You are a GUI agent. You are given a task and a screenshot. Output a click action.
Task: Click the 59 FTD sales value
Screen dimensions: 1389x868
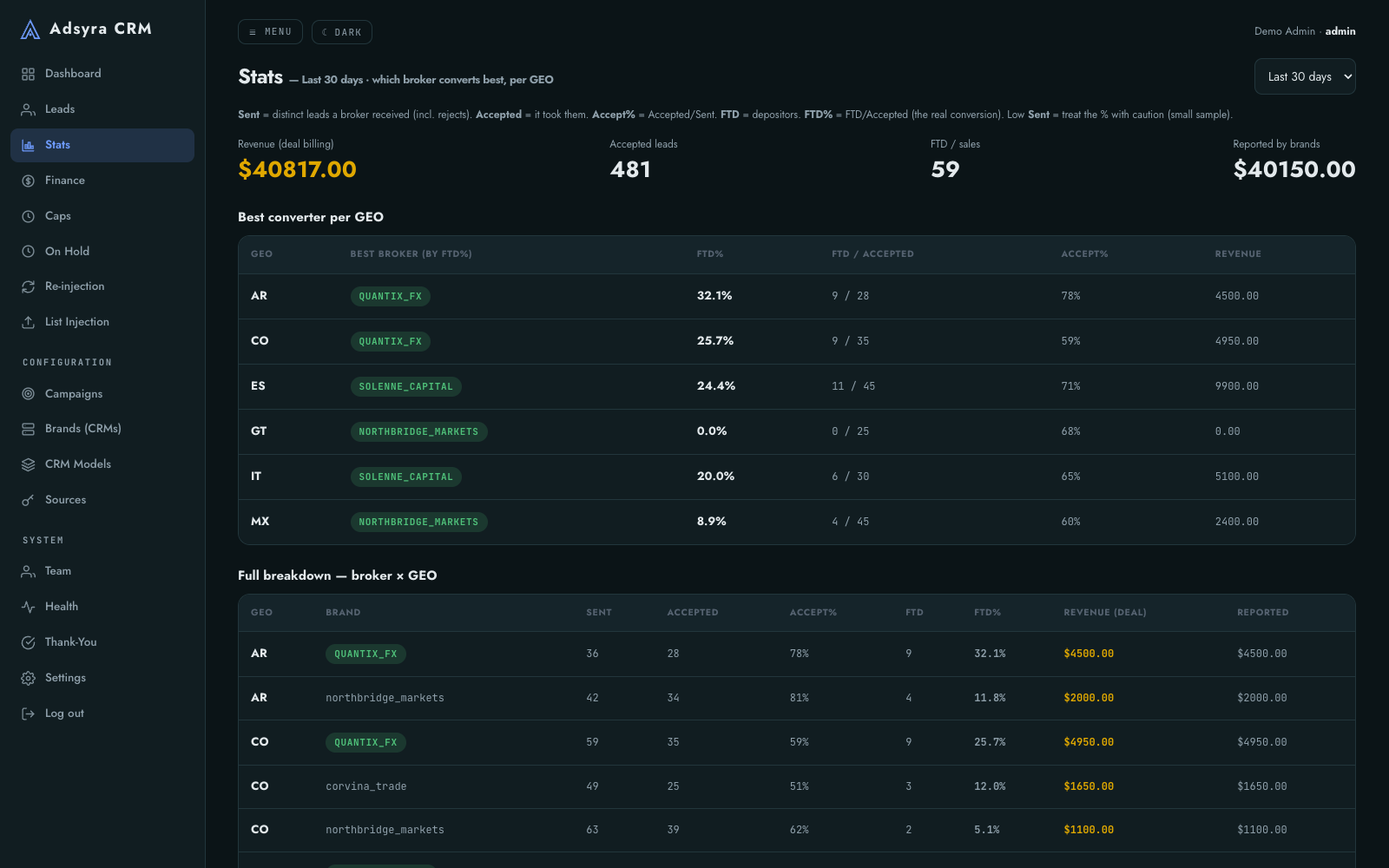945,169
